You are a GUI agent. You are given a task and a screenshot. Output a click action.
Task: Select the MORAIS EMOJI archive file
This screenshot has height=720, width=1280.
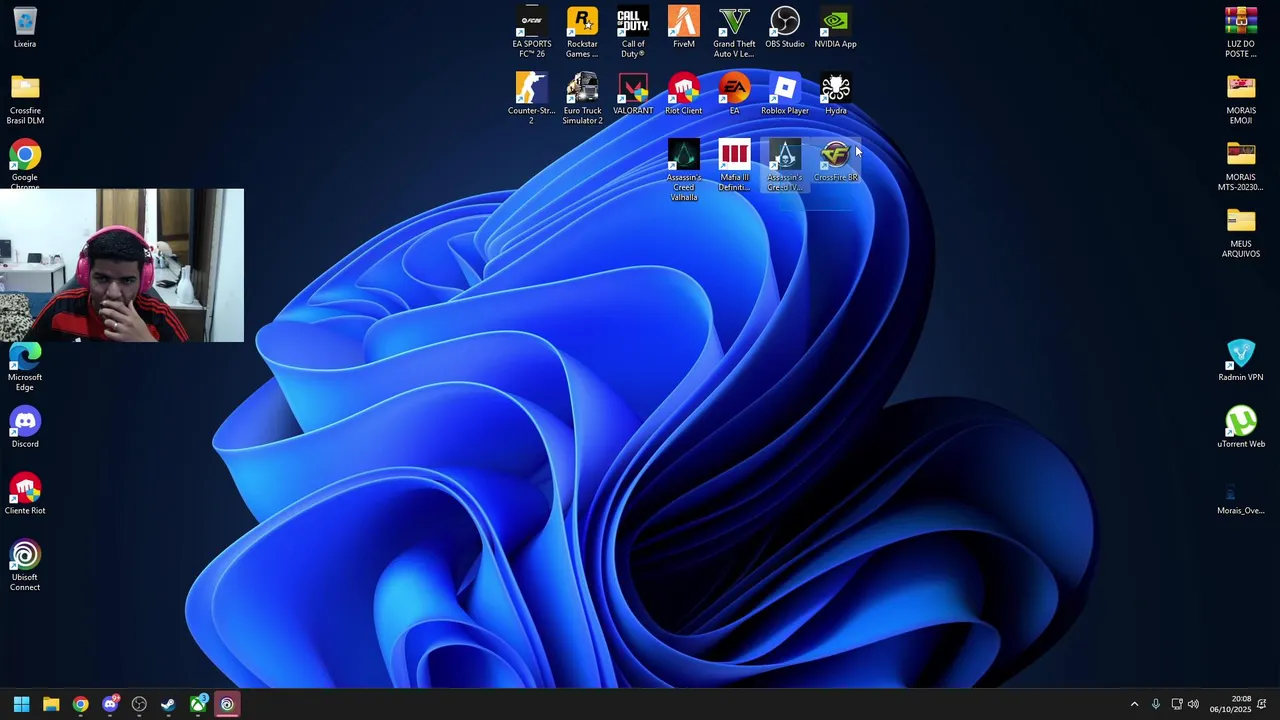[1241, 99]
